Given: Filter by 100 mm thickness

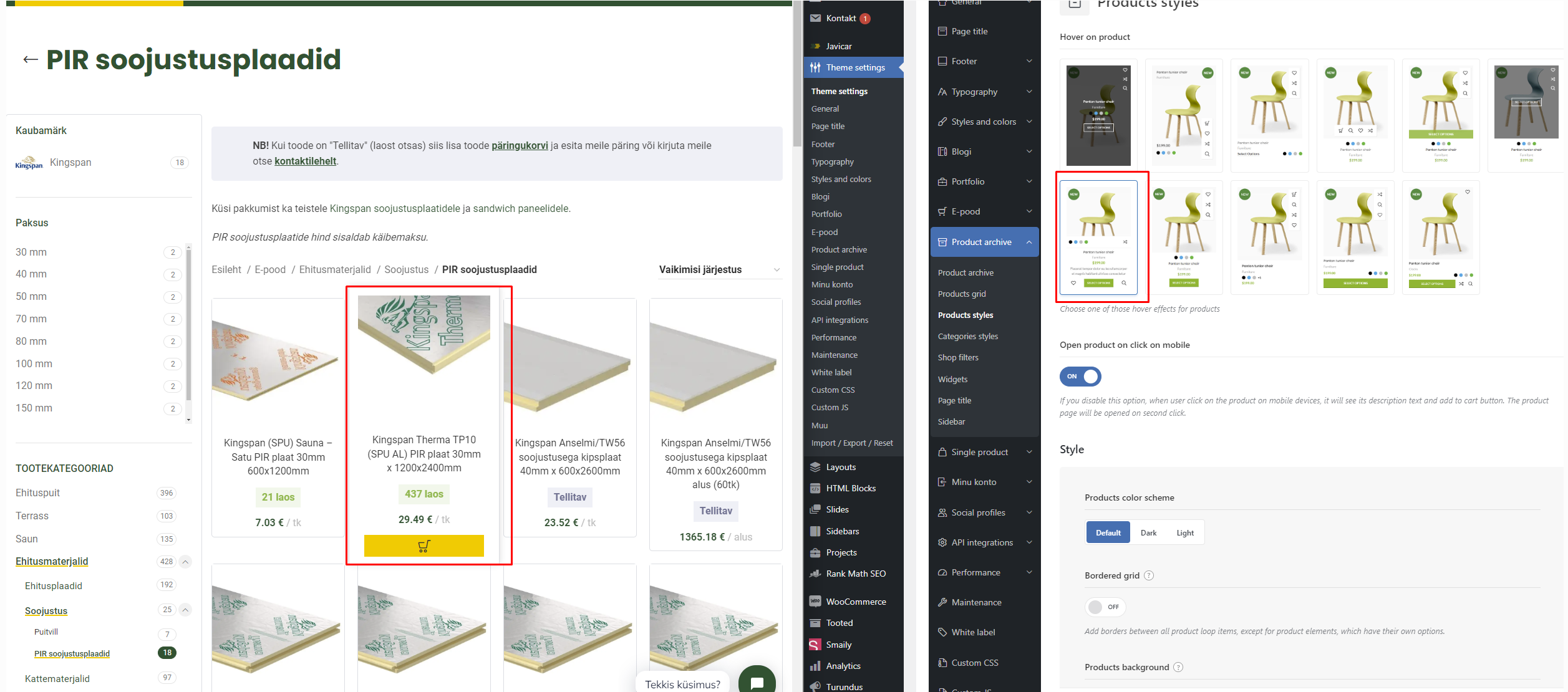Looking at the screenshot, I should click(34, 363).
